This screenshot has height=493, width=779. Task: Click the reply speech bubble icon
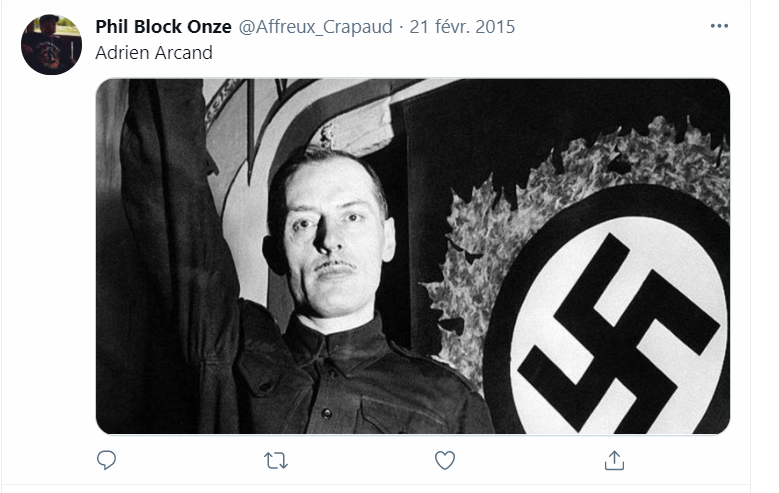click(x=106, y=460)
